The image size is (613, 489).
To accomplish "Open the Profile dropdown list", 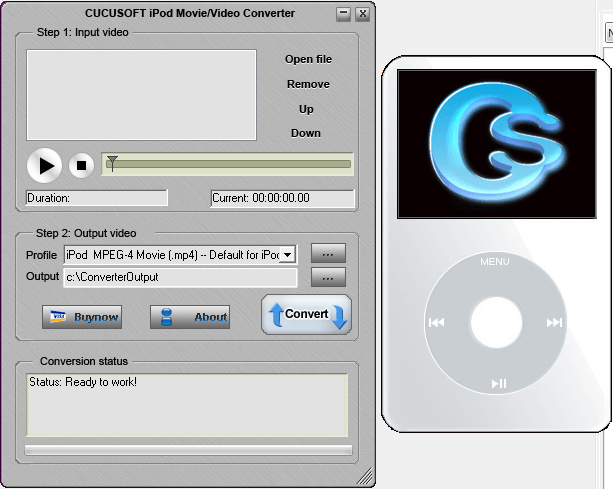I will click(288, 255).
